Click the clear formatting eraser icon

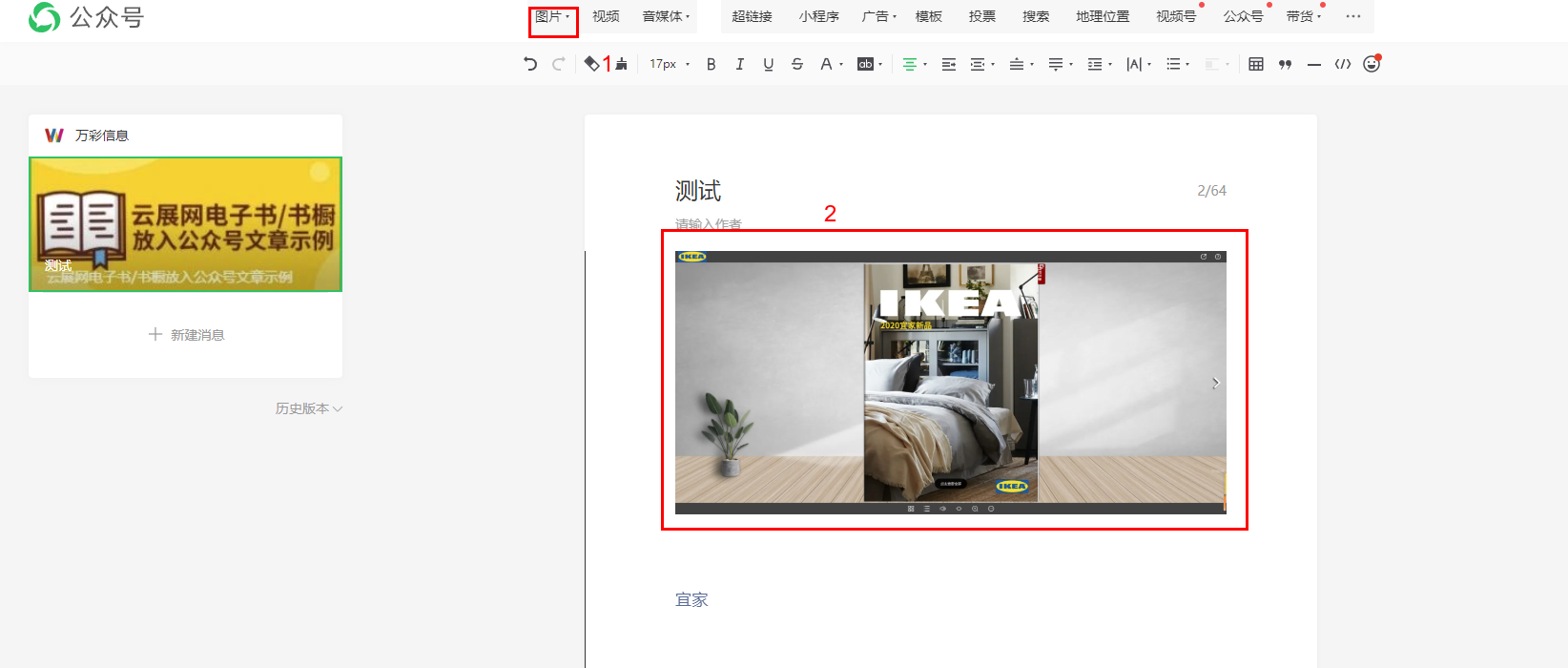[591, 64]
